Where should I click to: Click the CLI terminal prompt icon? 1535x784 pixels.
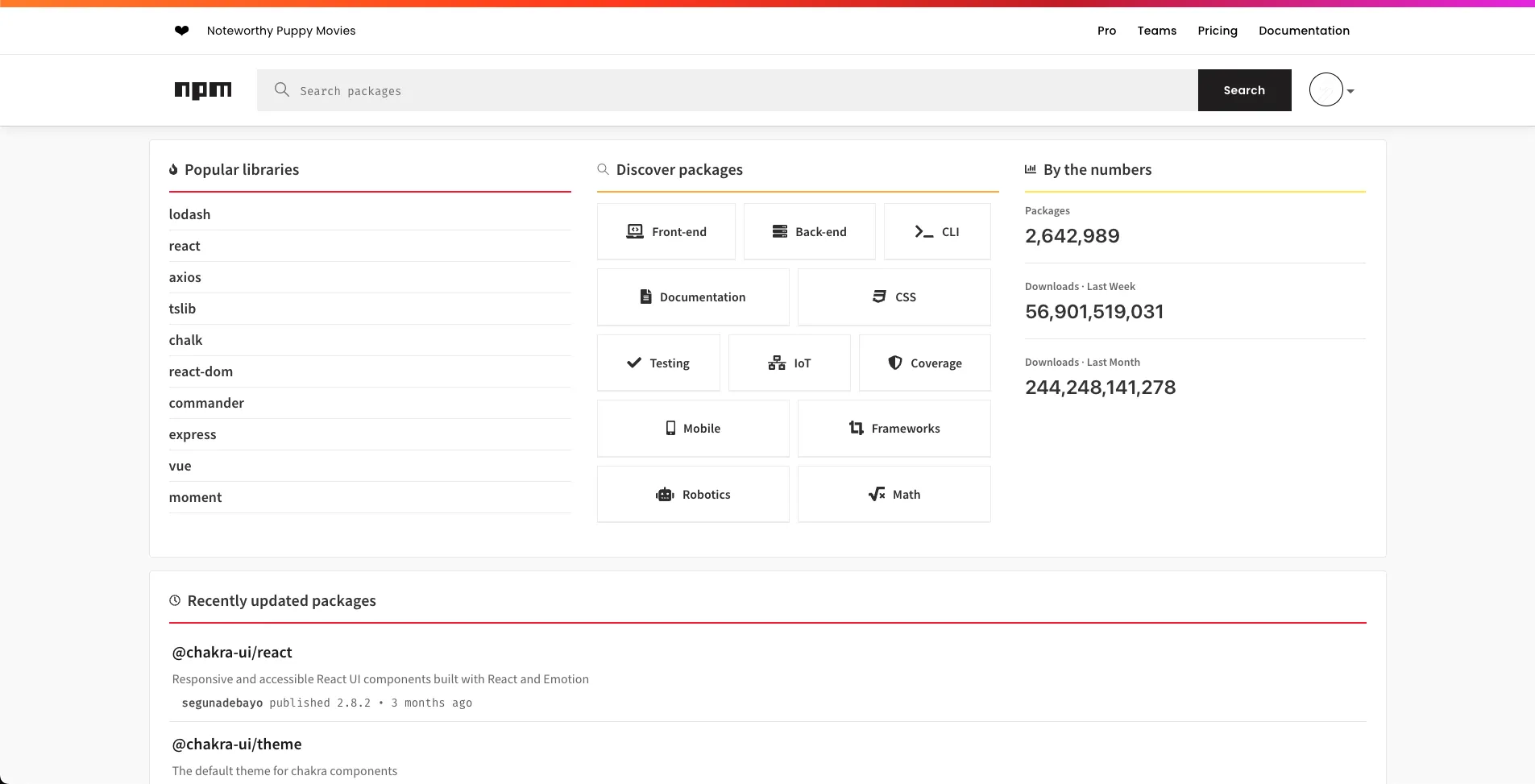point(923,231)
